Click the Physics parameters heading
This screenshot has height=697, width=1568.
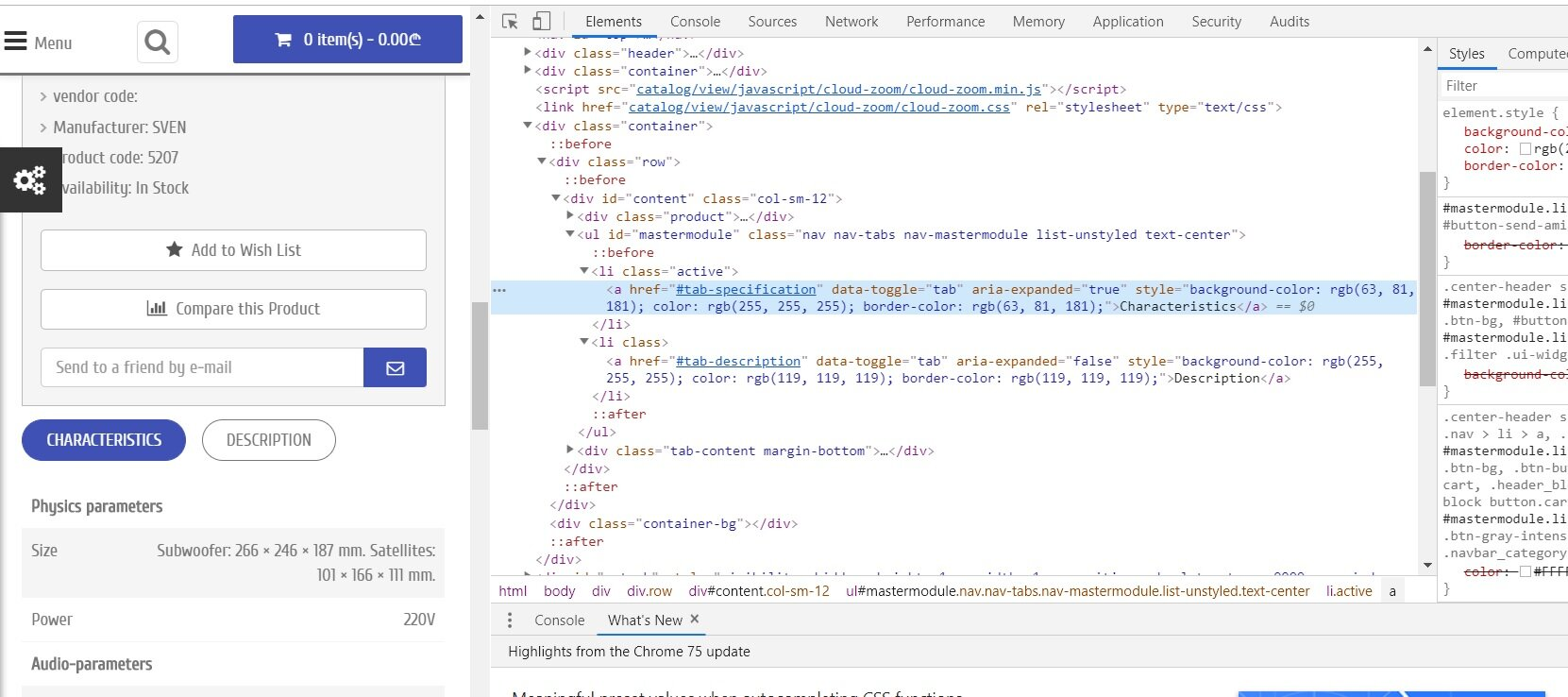tap(97, 506)
